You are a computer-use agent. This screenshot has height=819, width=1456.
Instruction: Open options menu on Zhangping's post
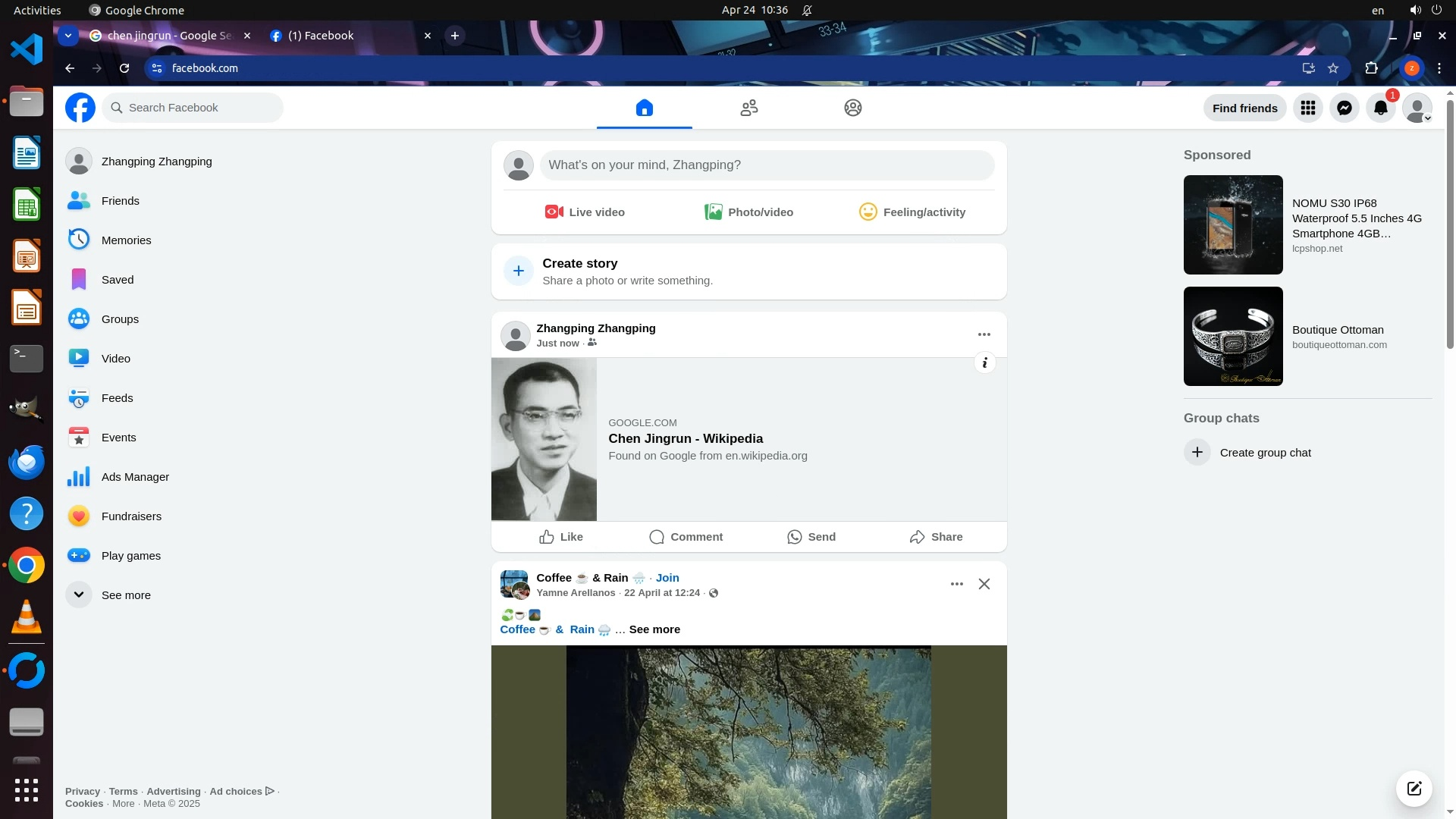point(984,334)
